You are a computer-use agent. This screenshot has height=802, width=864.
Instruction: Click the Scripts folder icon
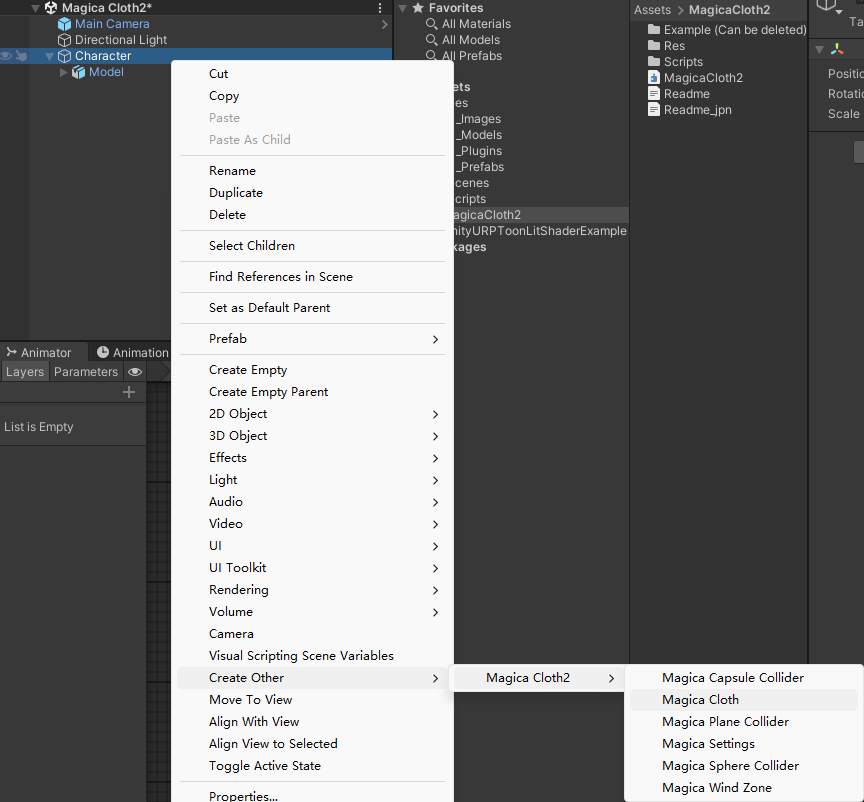pyautogui.click(x=654, y=61)
